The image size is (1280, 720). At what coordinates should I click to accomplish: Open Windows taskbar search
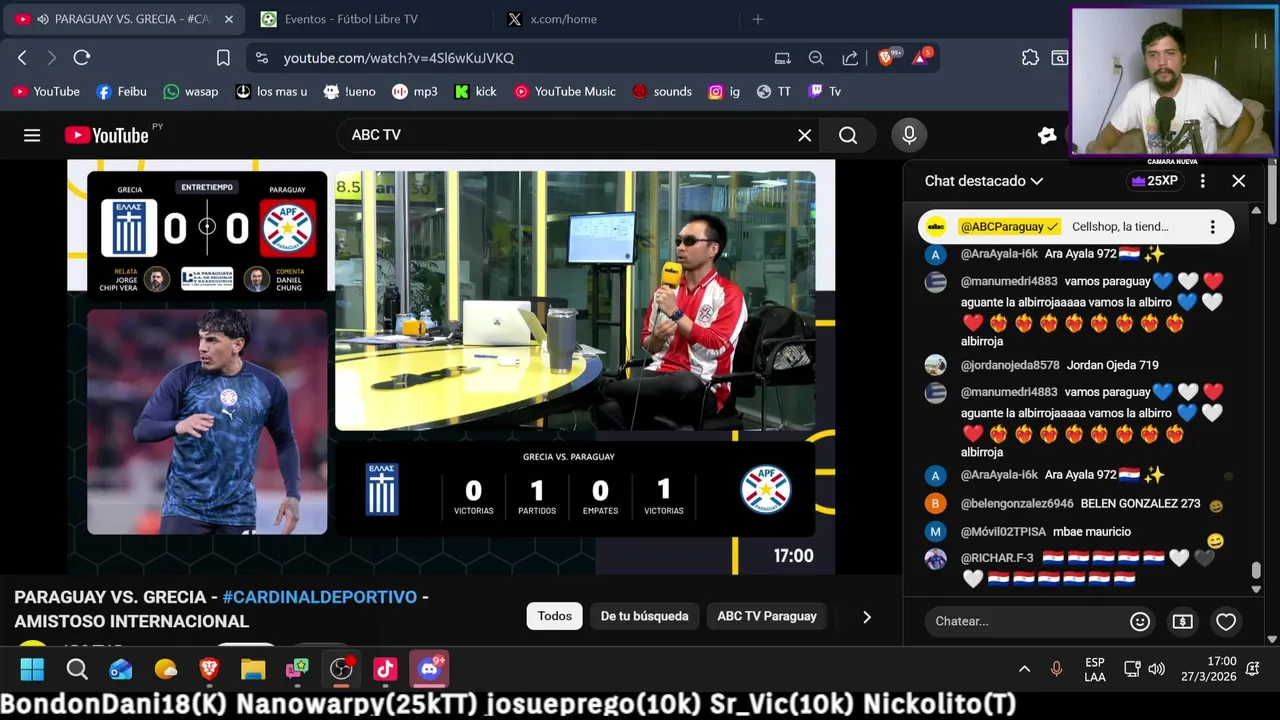point(77,669)
